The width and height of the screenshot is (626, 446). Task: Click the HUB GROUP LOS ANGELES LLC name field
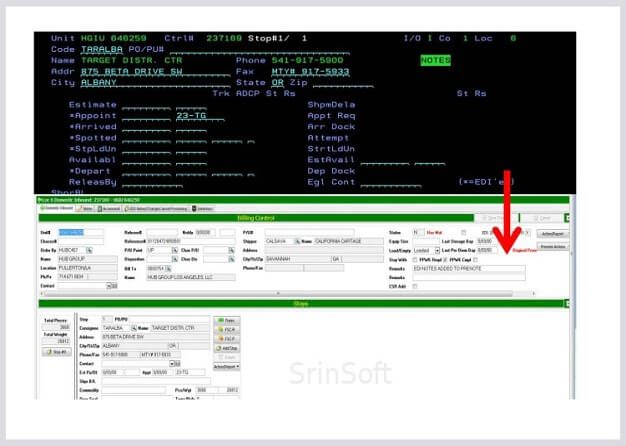point(191,277)
